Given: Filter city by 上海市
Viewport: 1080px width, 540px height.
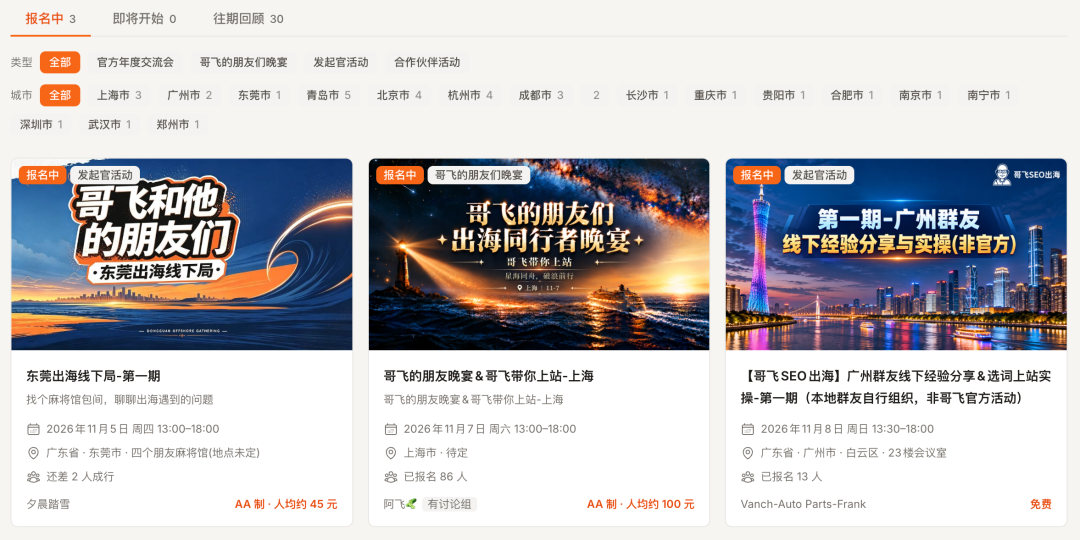Looking at the screenshot, I should pos(119,95).
